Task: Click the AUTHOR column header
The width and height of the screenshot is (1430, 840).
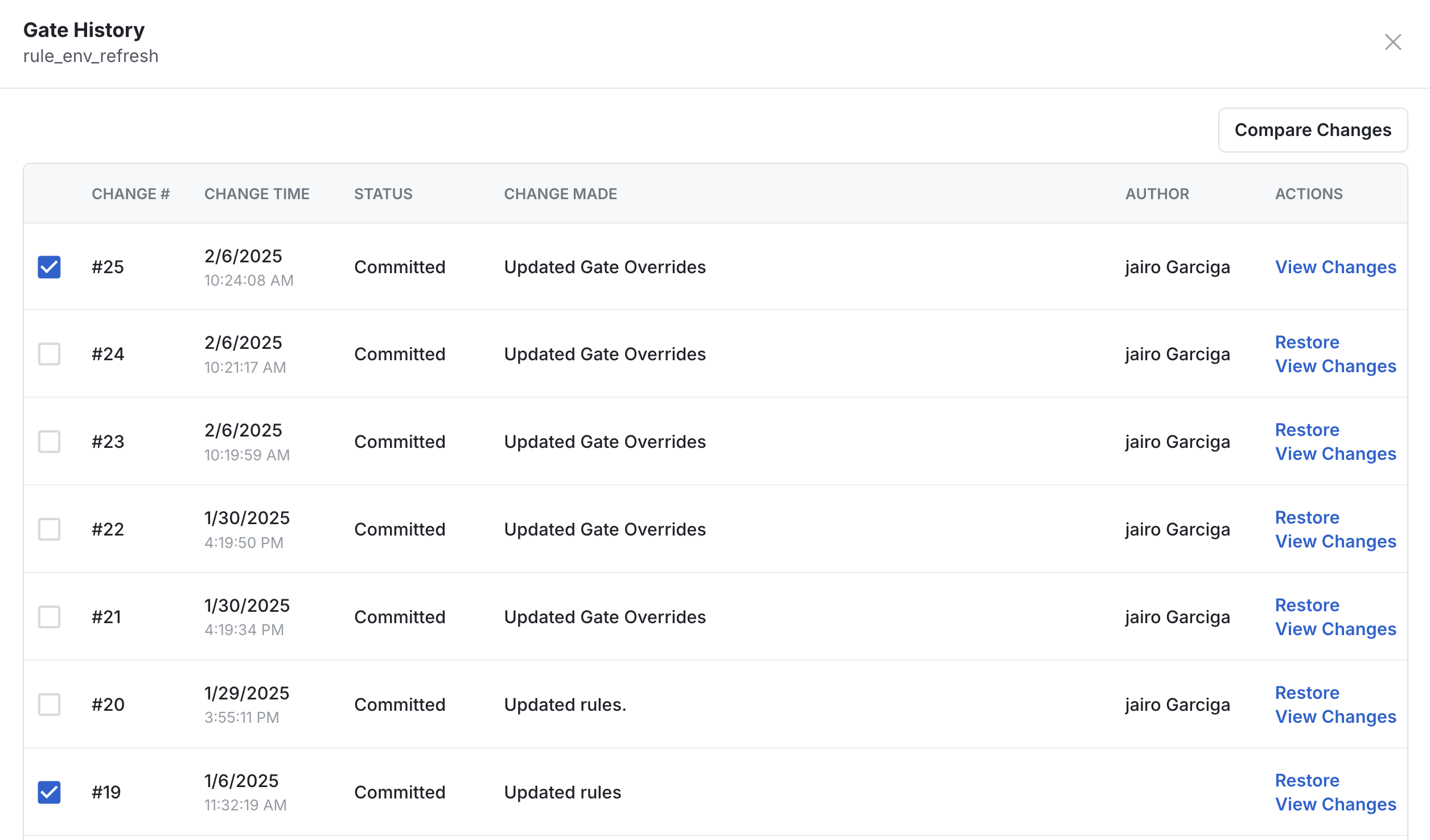Action: 1157,194
